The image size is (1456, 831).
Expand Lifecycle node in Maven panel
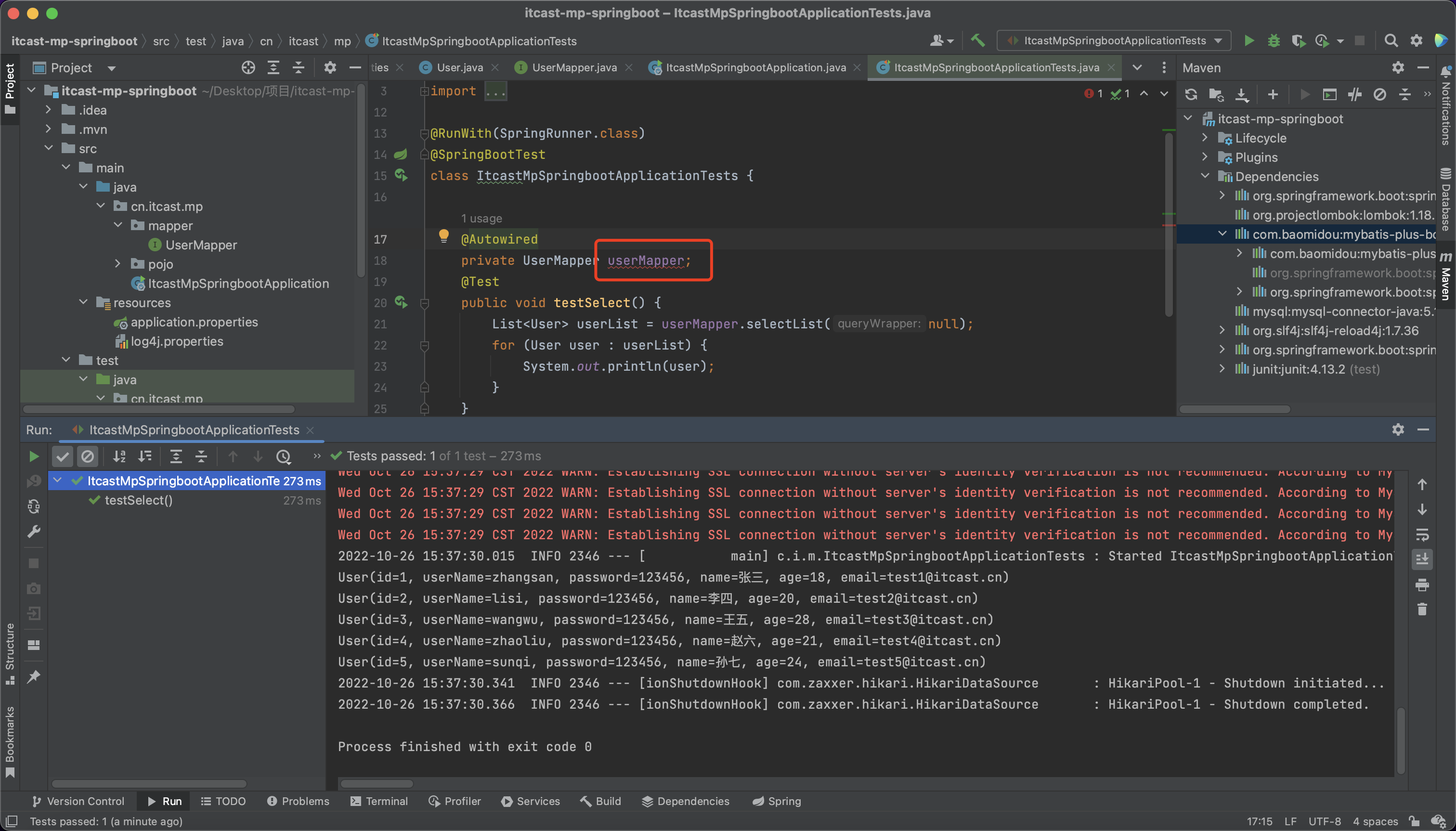[1205, 138]
